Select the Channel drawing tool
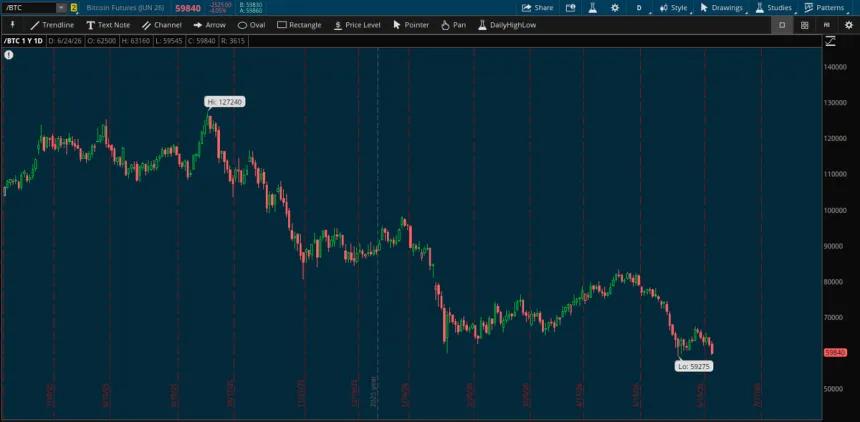860x422 pixels. pyautogui.click(x=162, y=25)
